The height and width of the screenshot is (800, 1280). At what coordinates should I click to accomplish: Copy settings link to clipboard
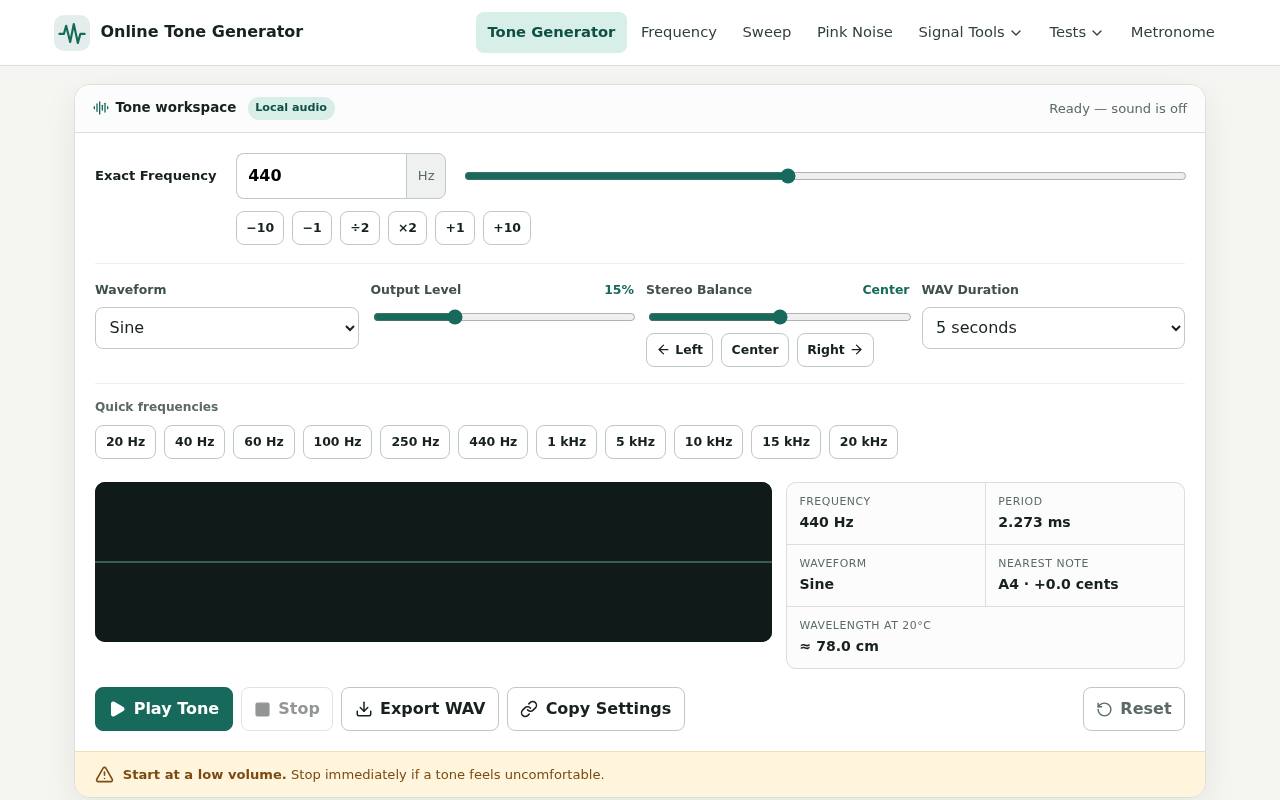(596, 709)
